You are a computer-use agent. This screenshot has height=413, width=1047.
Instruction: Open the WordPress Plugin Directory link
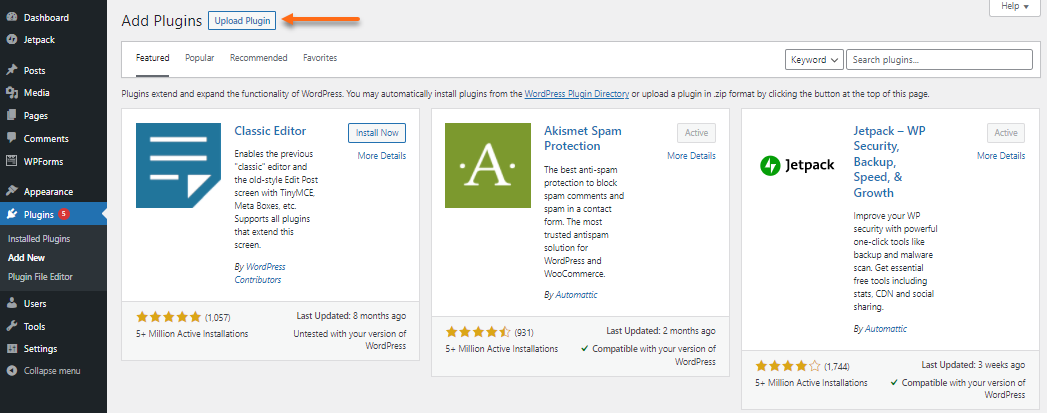tap(576, 94)
